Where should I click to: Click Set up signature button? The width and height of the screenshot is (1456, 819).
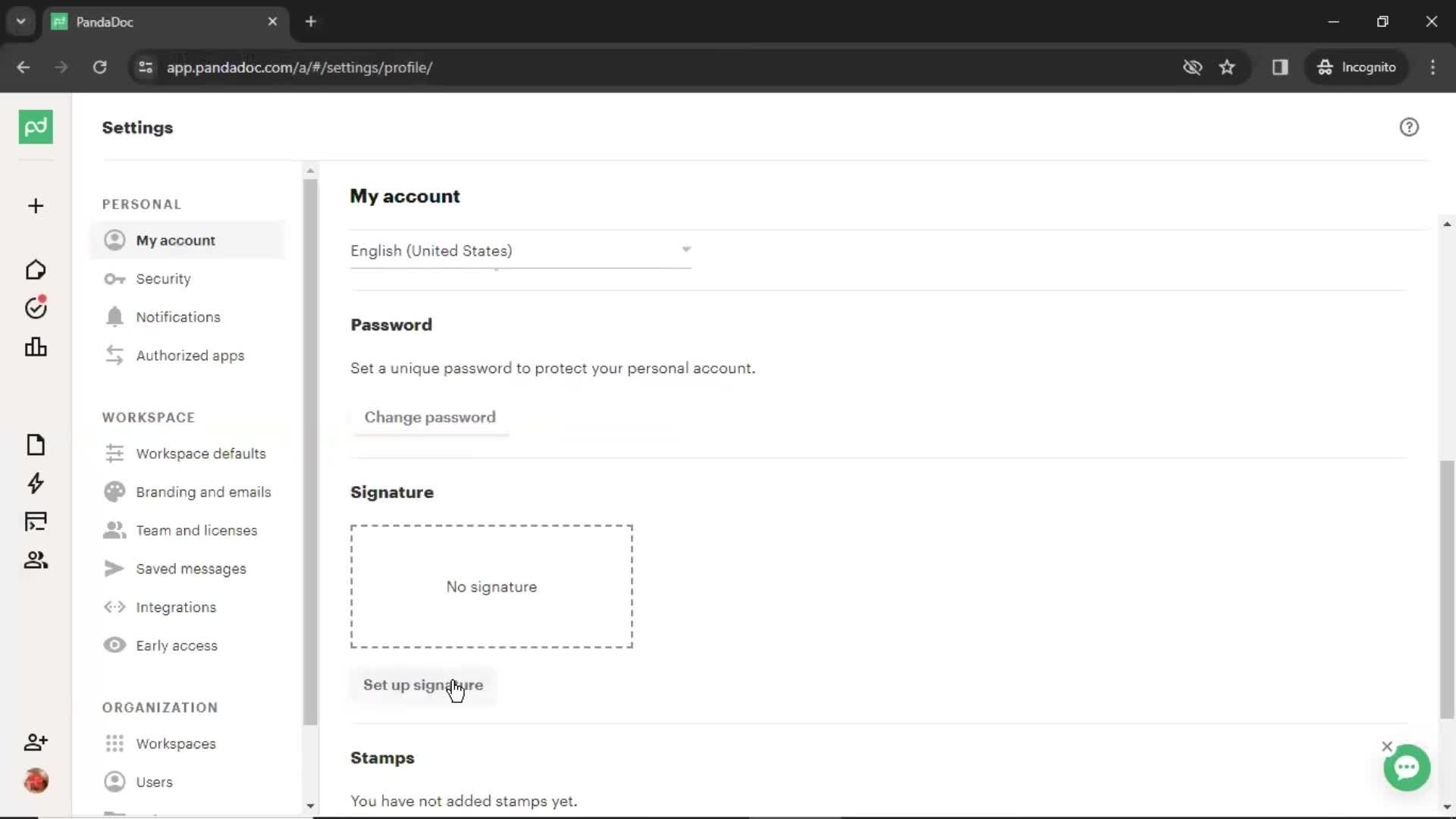tap(423, 685)
